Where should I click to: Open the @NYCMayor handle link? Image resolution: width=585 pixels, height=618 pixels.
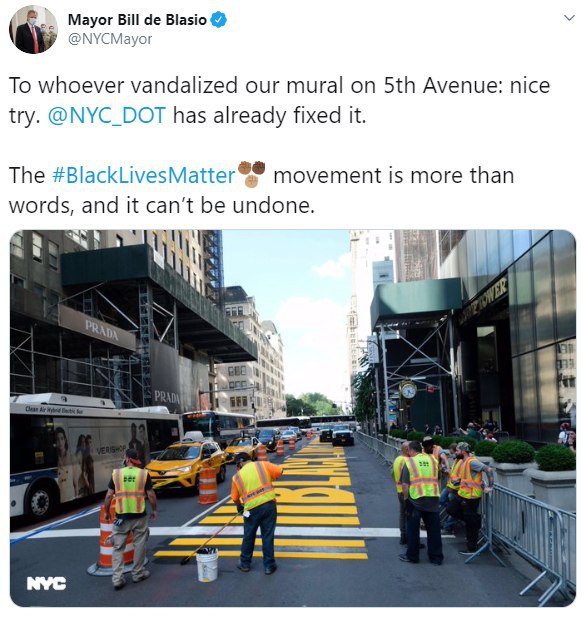pos(110,39)
